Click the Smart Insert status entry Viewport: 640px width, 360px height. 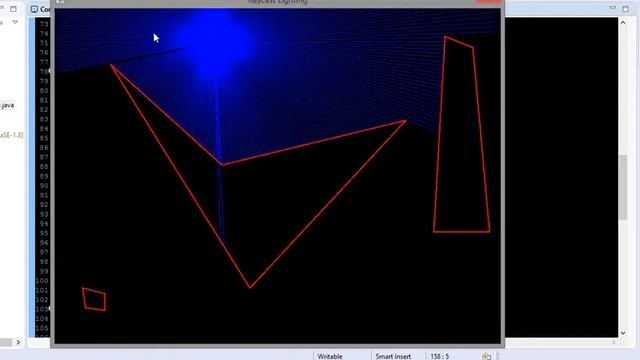[393, 356]
